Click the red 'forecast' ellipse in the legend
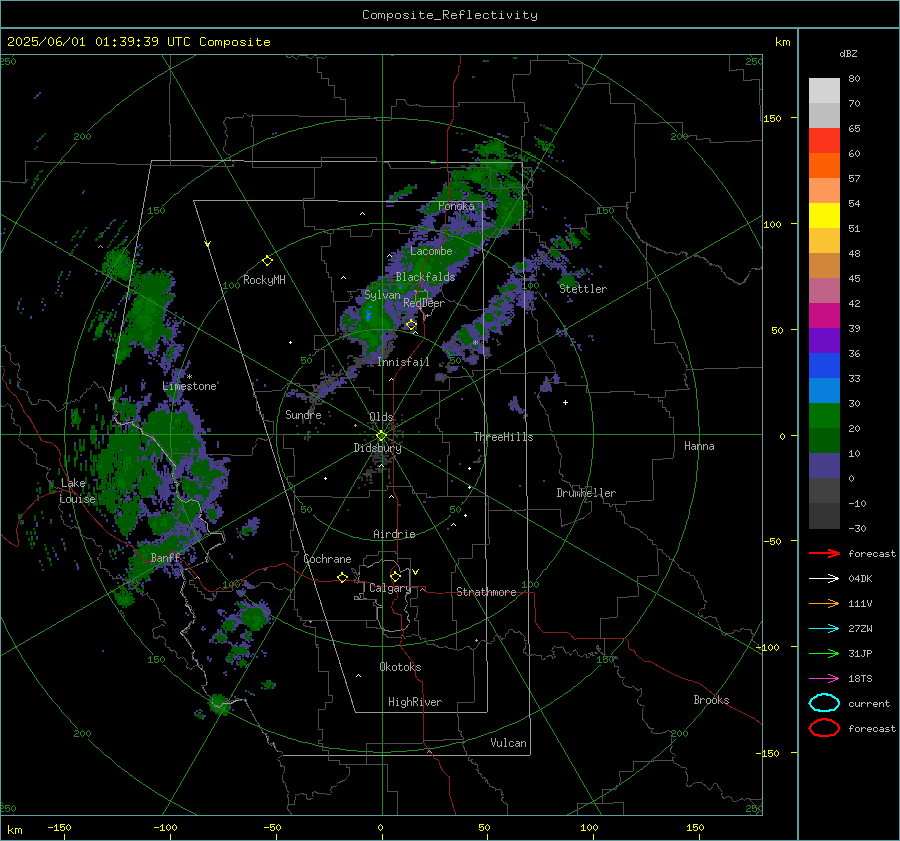Image resolution: width=900 pixels, height=841 pixels. point(824,728)
